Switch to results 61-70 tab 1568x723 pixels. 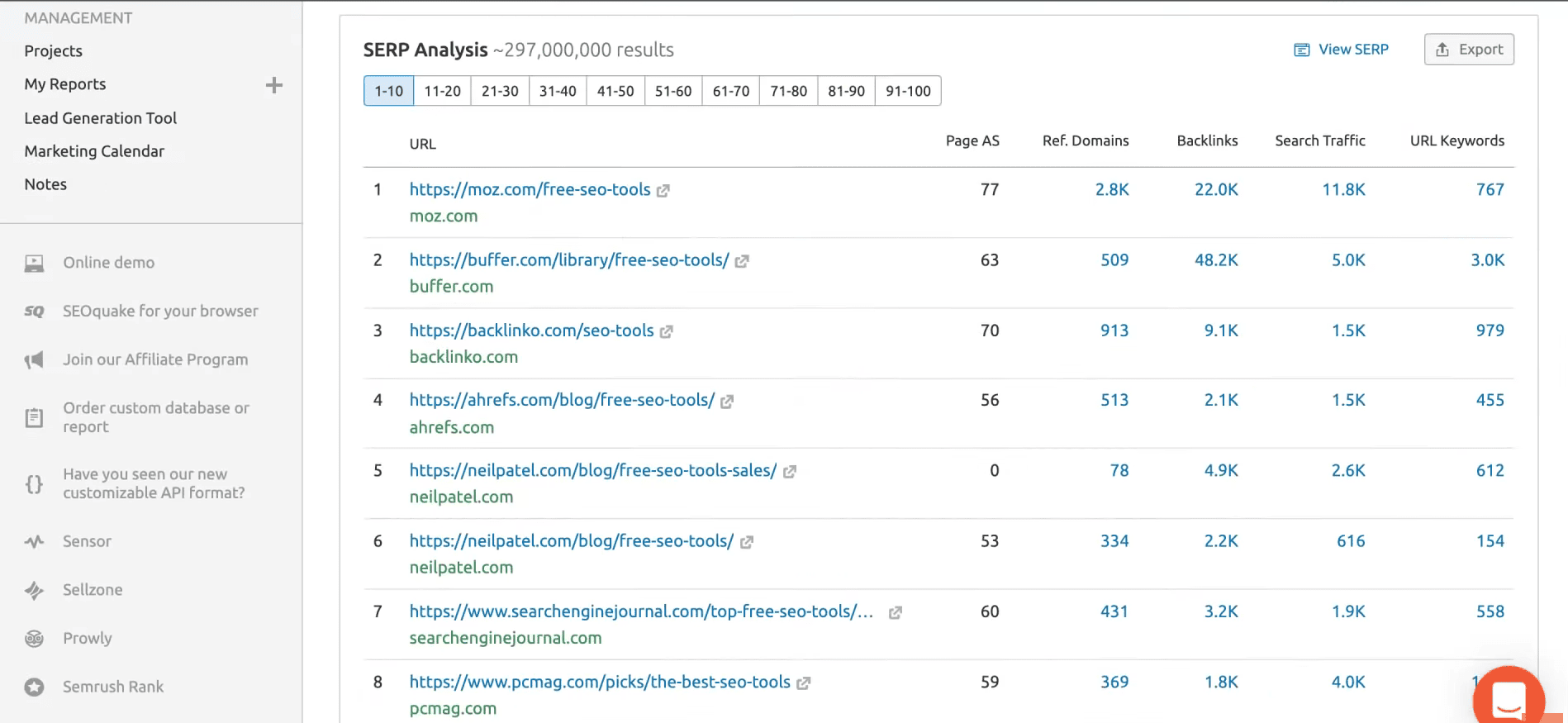point(731,91)
